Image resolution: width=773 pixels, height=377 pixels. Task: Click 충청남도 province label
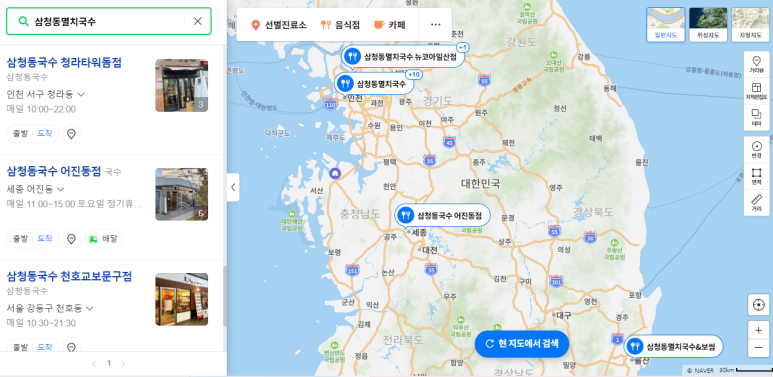pyautogui.click(x=360, y=213)
